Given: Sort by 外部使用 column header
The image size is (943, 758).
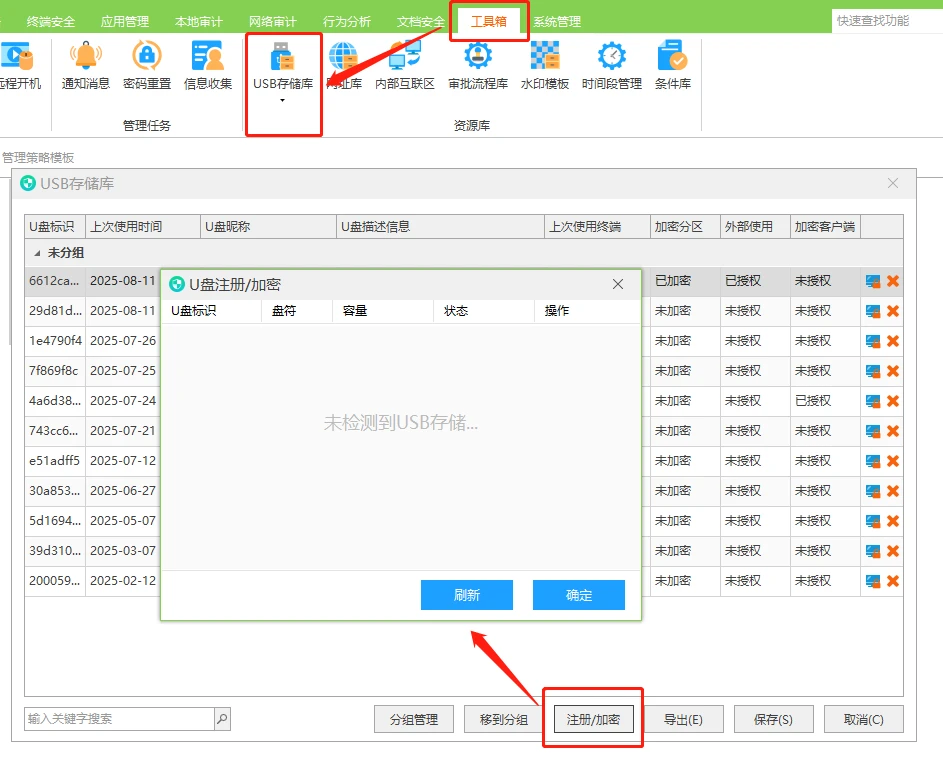Looking at the screenshot, I should 755,227.
